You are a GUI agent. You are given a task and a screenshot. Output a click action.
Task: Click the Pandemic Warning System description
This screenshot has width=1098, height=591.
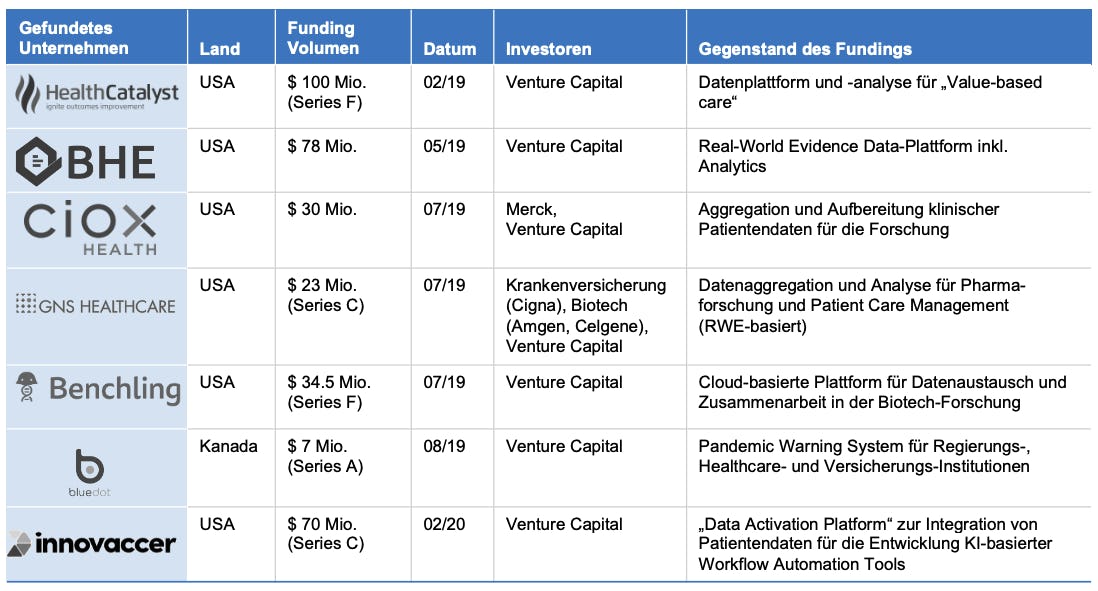click(864, 457)
